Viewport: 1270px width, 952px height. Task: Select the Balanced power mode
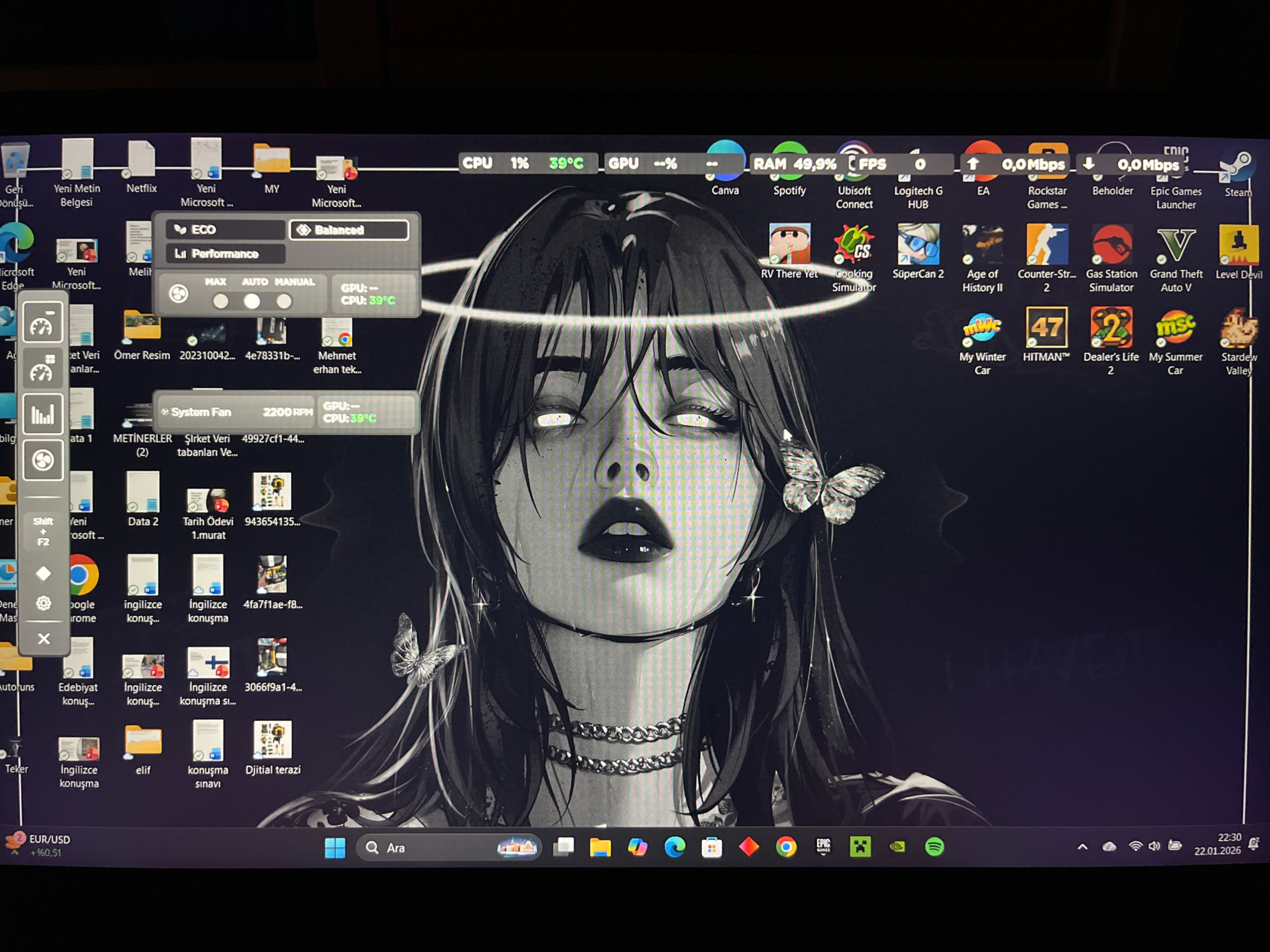point(349,230)
